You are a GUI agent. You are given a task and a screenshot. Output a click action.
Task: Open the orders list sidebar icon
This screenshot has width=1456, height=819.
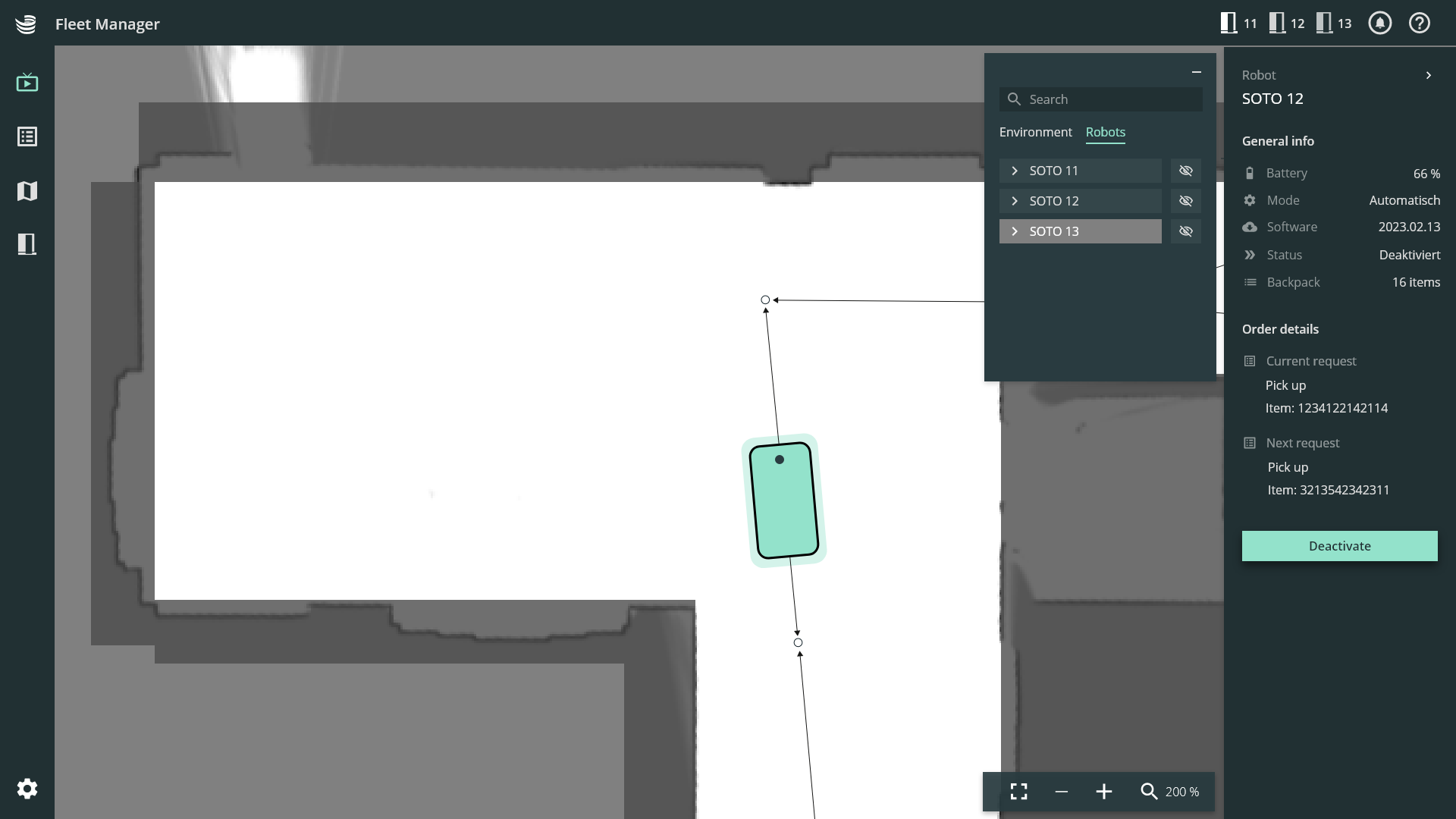coord(27,136)
